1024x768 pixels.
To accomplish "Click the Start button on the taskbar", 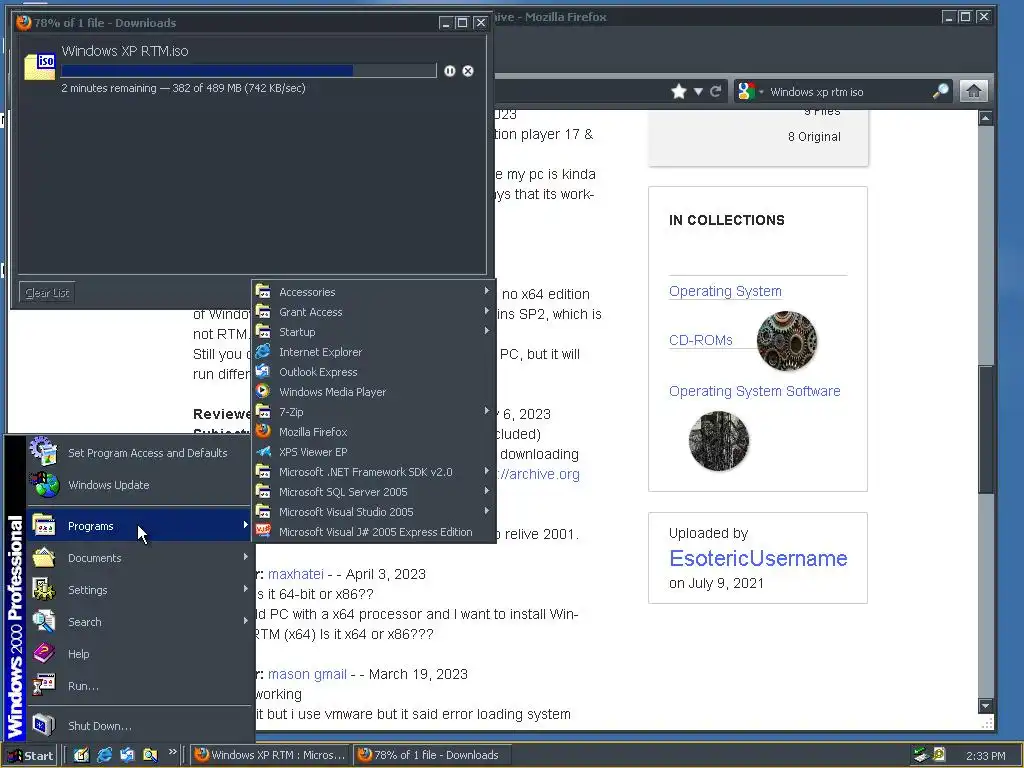I will pos(30,756).
